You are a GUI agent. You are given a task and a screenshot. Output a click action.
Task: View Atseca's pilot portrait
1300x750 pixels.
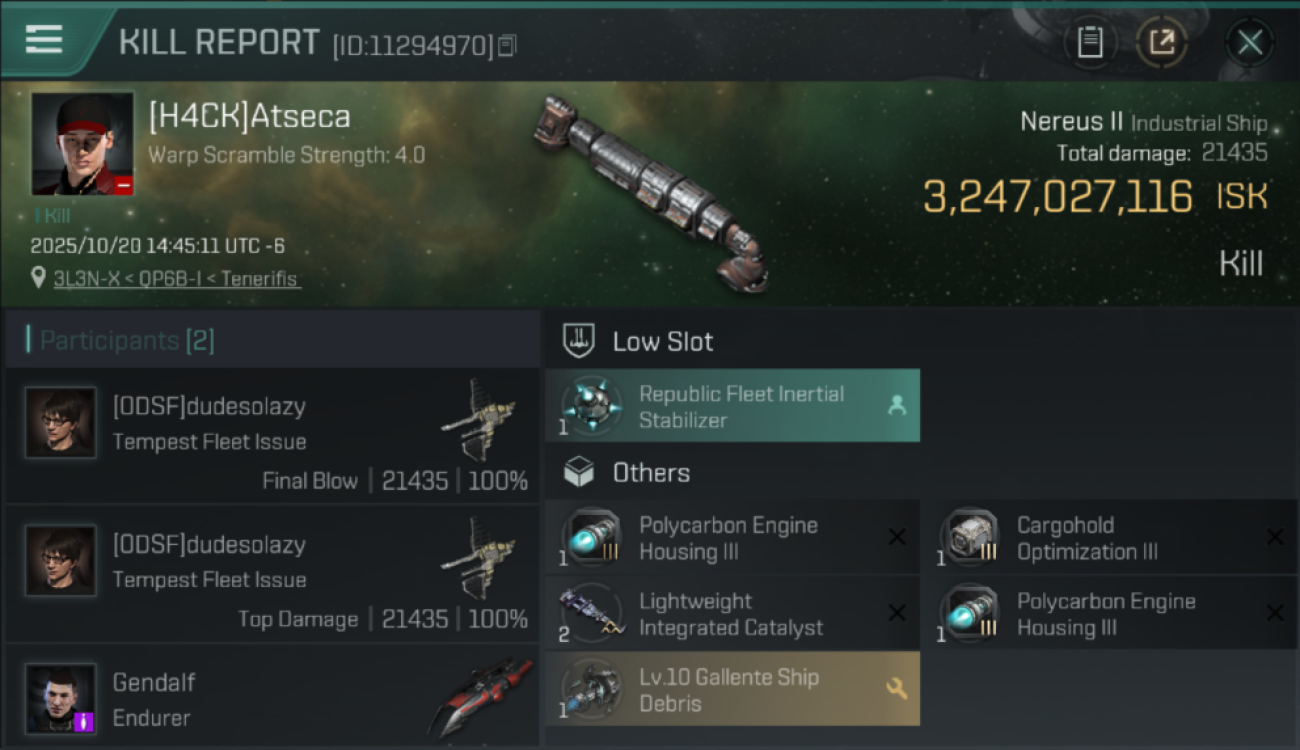82,143
